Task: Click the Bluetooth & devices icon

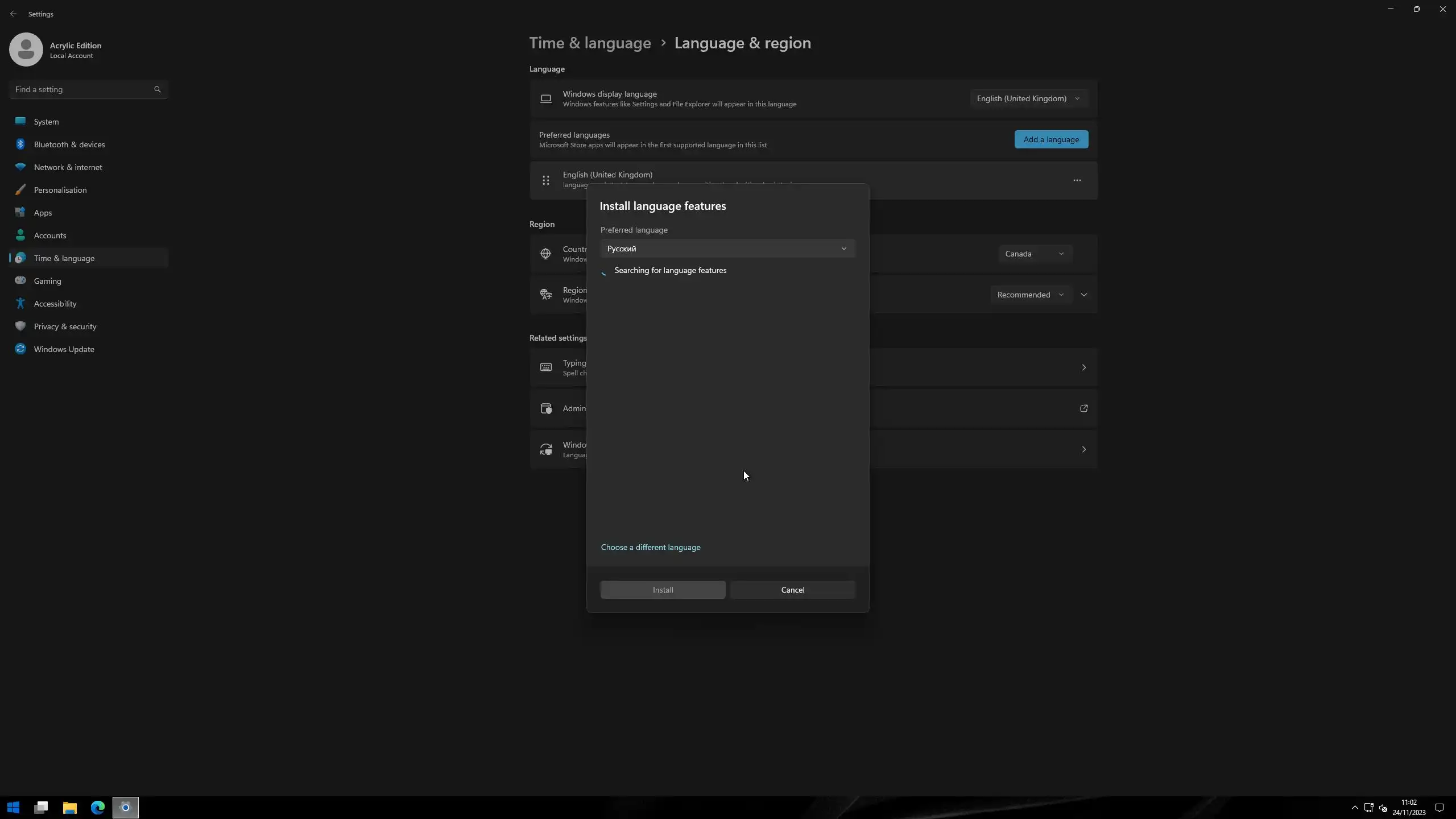Action: point(20,144)
